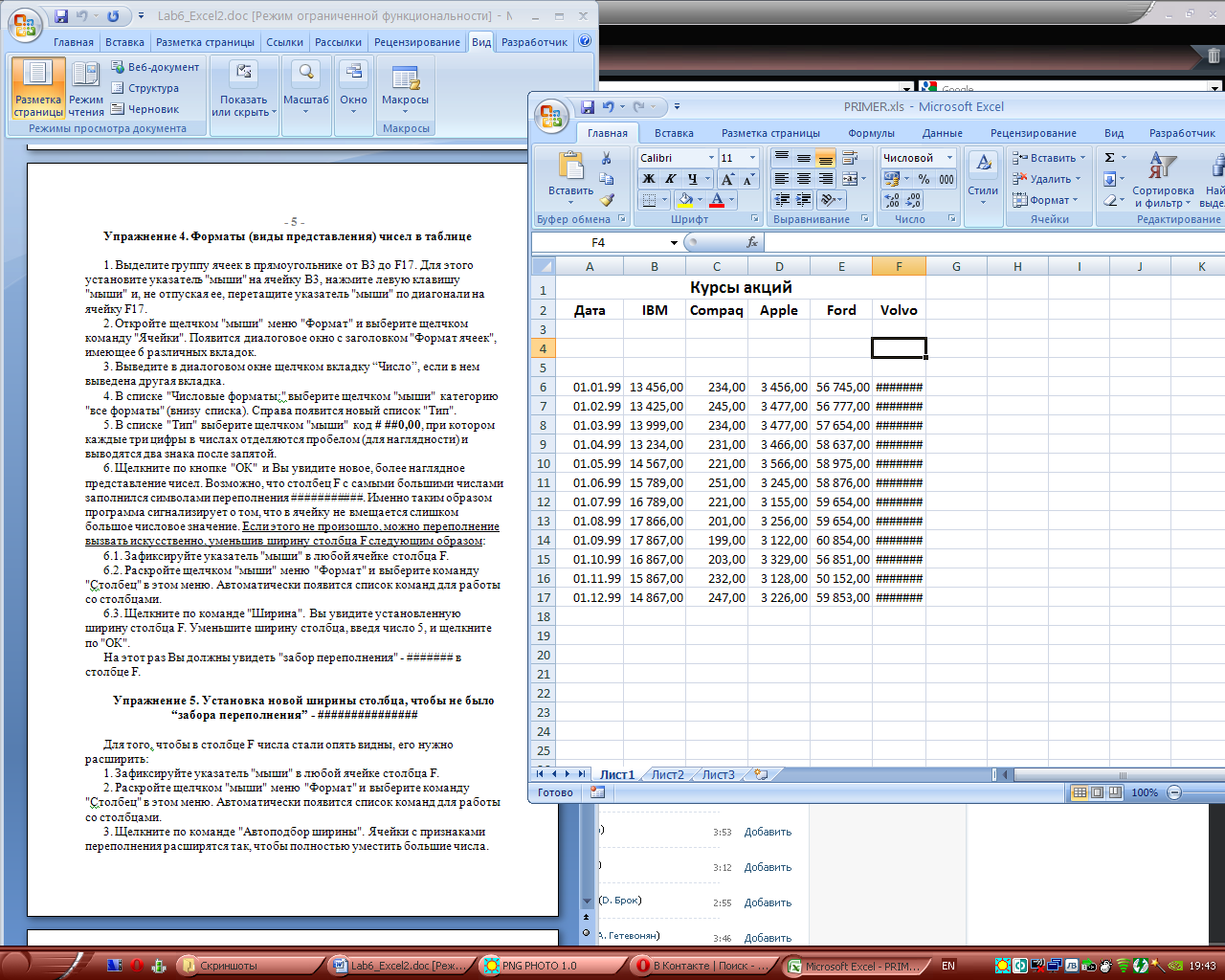1225x980 pixels.
Task: Toggle Italic К in Excel font group
Action: click(x=670, y=179)
